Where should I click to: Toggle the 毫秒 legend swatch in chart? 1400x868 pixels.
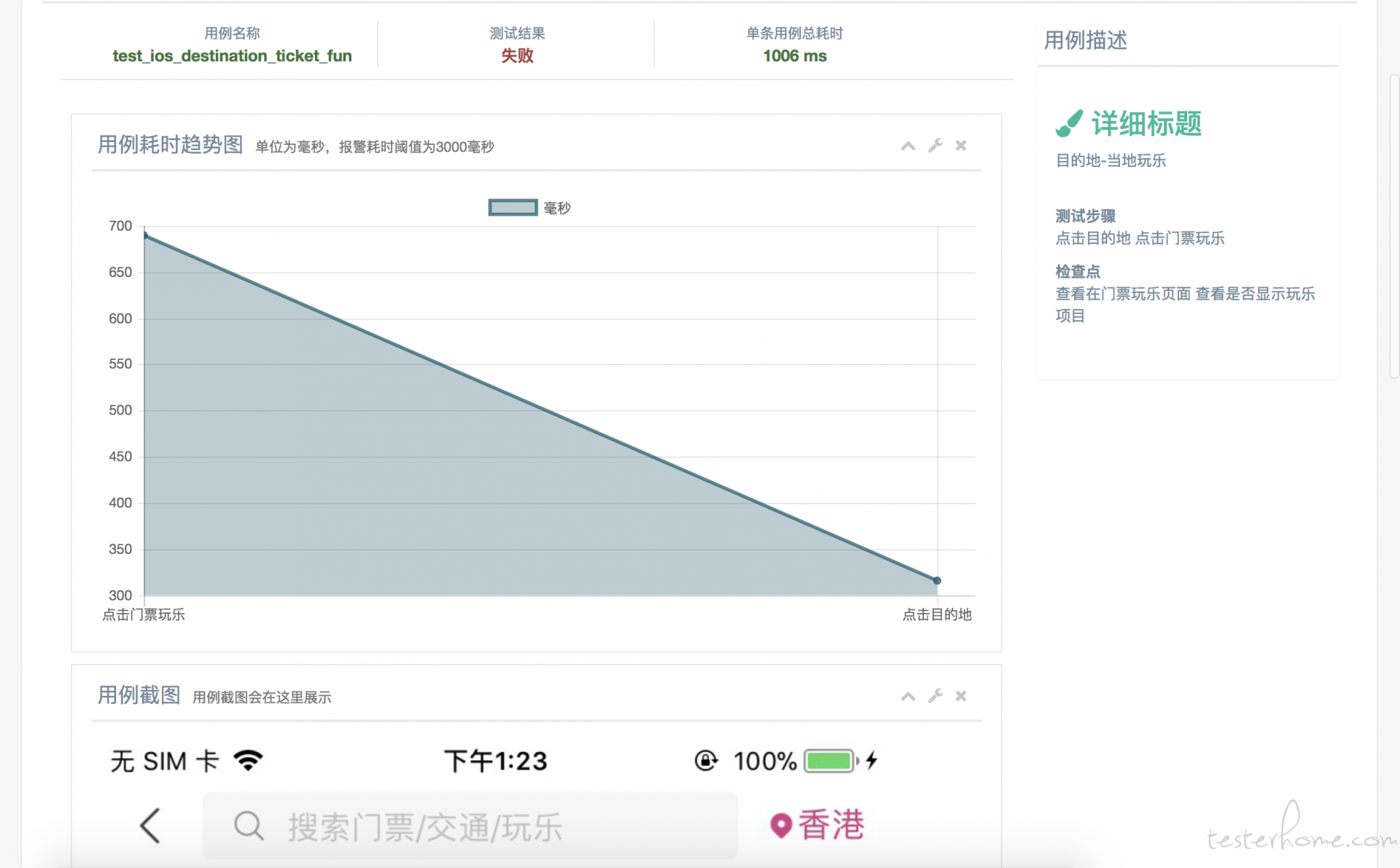pos(513,208)
